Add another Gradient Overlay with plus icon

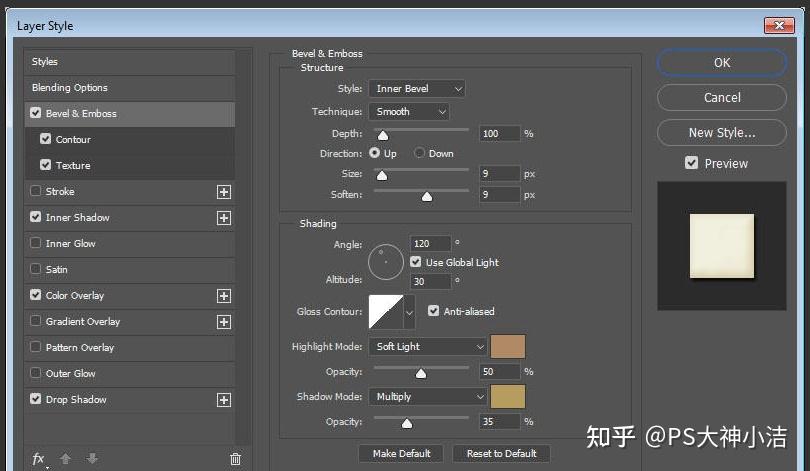(x=224, y=322)
